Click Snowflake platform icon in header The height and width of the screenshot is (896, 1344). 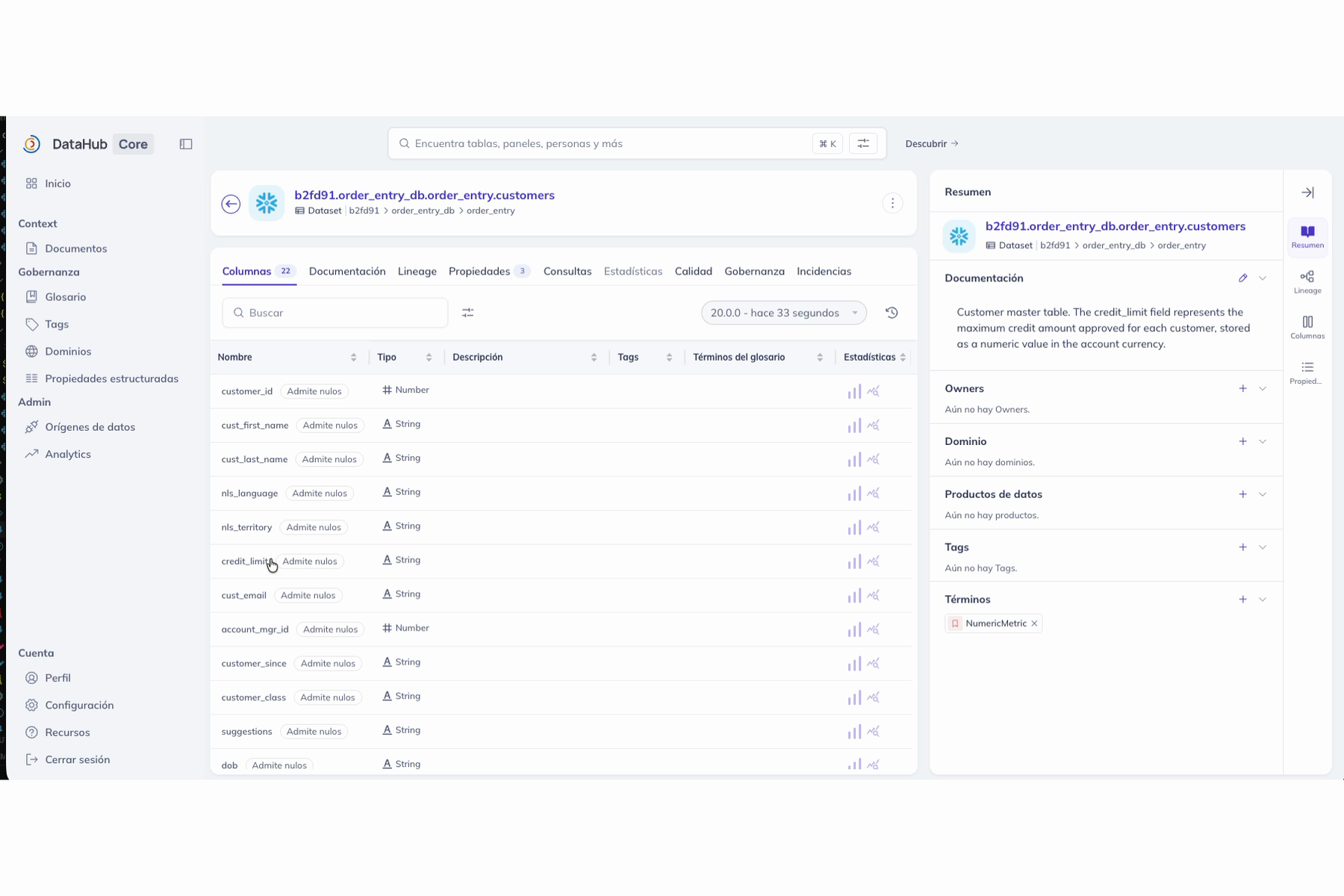point(266,203)
